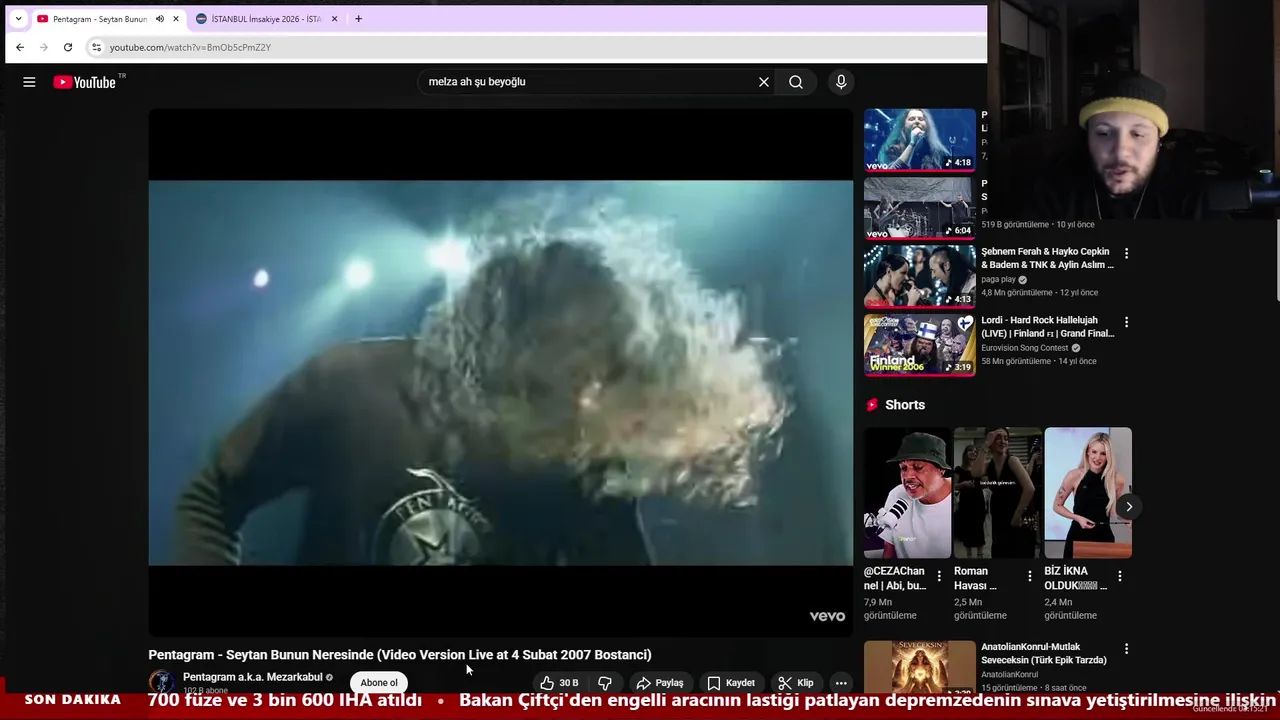Click the Shorts section logo icon
1280x720 pixels.
pos(872,405)
